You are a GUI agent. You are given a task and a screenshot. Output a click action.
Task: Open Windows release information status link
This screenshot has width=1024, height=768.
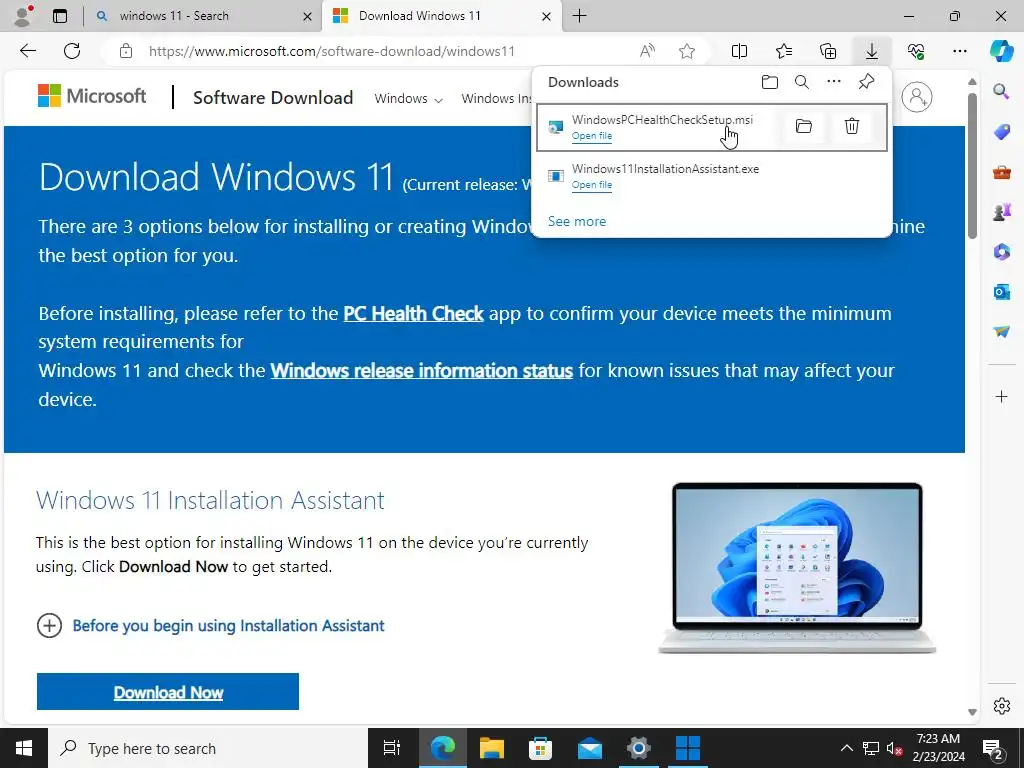421,371
